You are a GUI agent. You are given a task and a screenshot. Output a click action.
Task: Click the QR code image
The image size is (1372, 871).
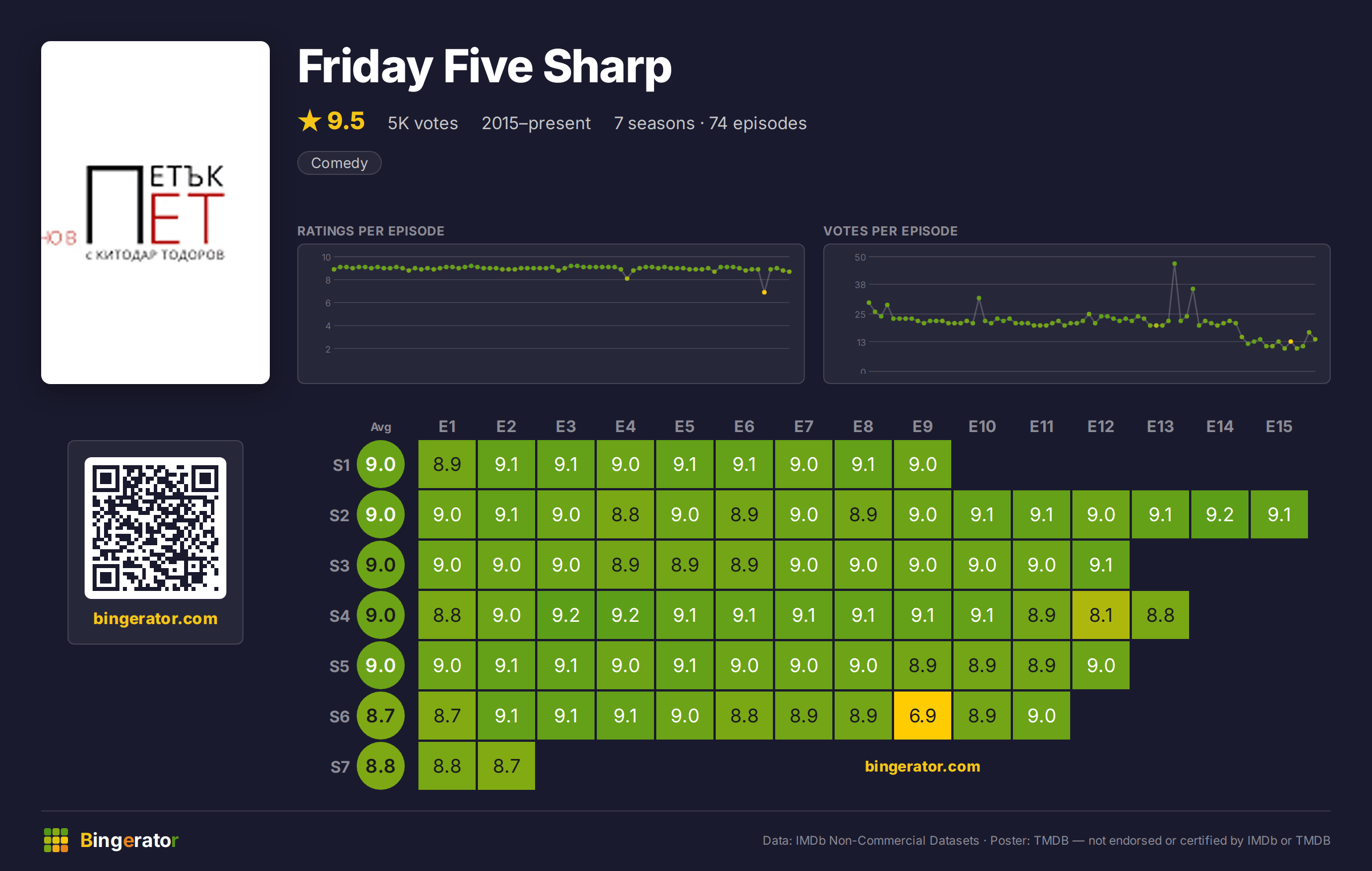pyautogui.click(x=155, y=528)
